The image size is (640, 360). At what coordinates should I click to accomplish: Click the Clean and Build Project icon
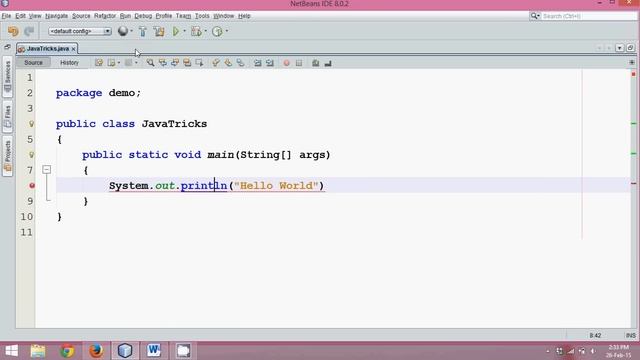click(x=159, y=31)
